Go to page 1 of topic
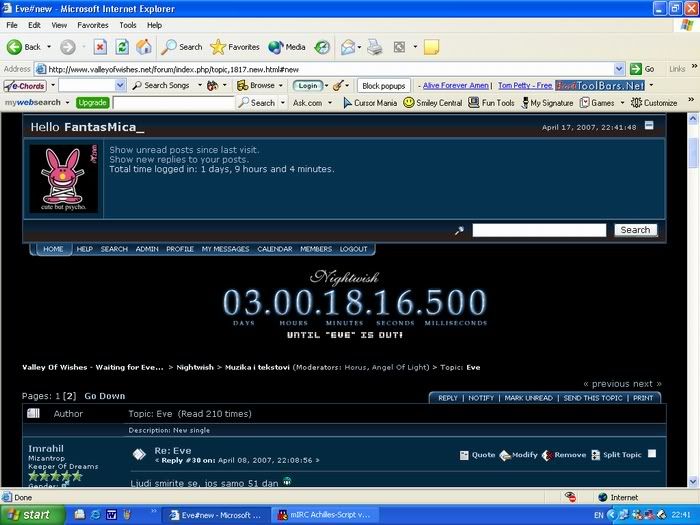700x525 pixels. pos(58,396)
